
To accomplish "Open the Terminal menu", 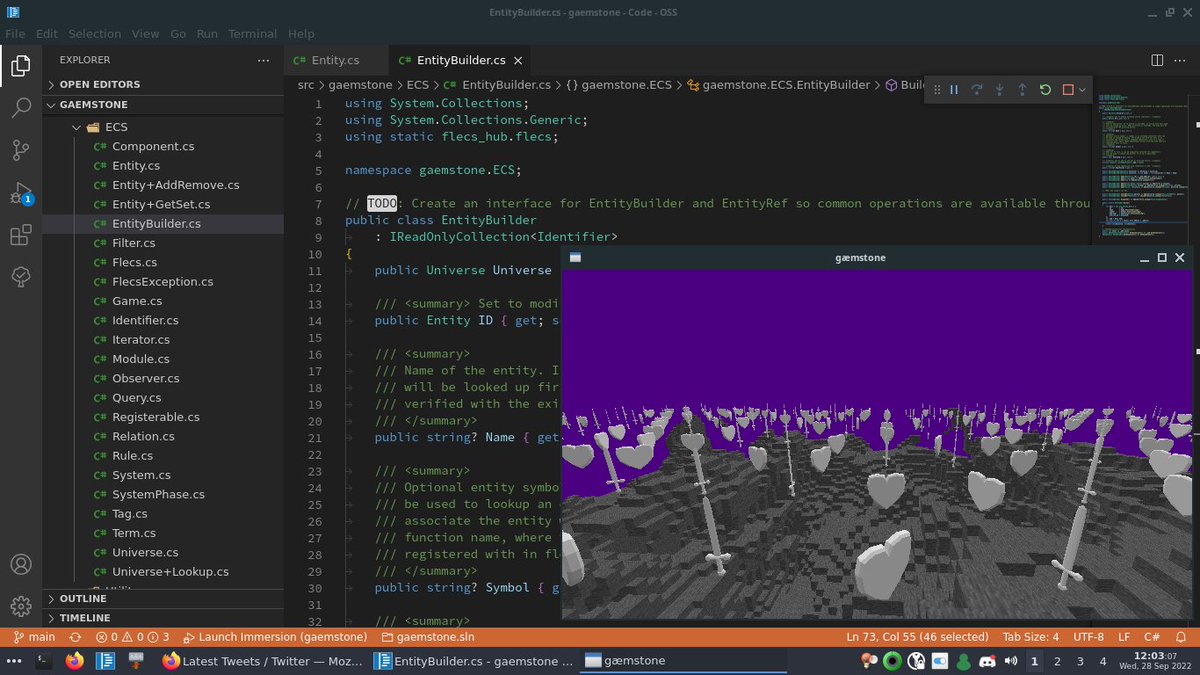I will (252, 33).
